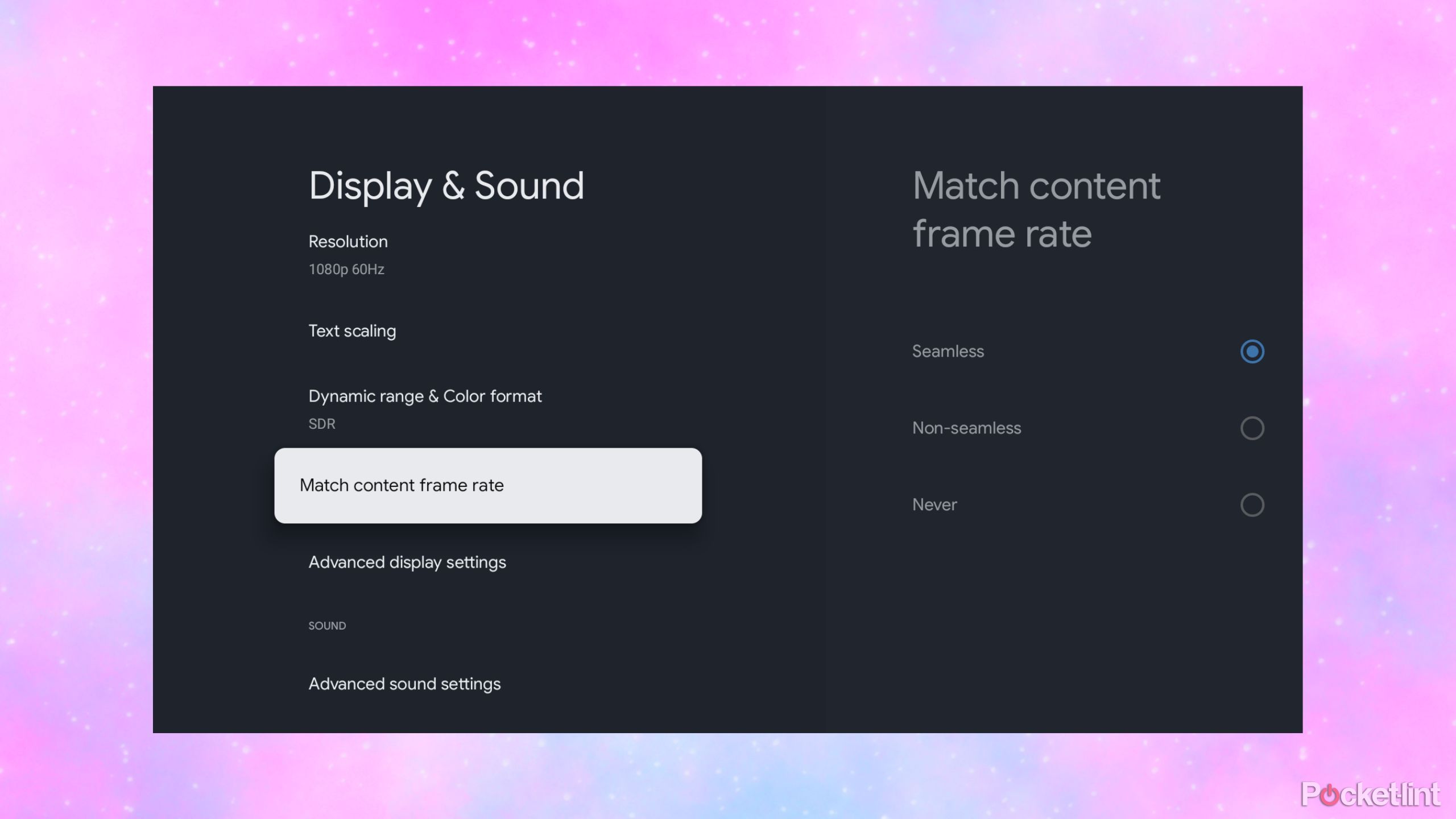Open Advanced display settings
The width and height of the screenshot is (1456, 819).
pos(488,562)
